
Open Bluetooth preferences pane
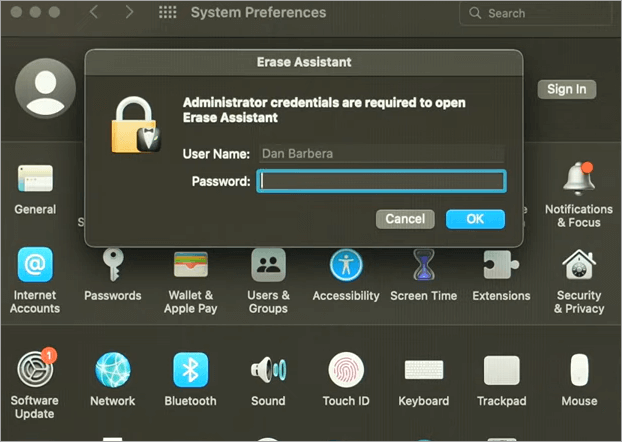[x=190, y=370]
